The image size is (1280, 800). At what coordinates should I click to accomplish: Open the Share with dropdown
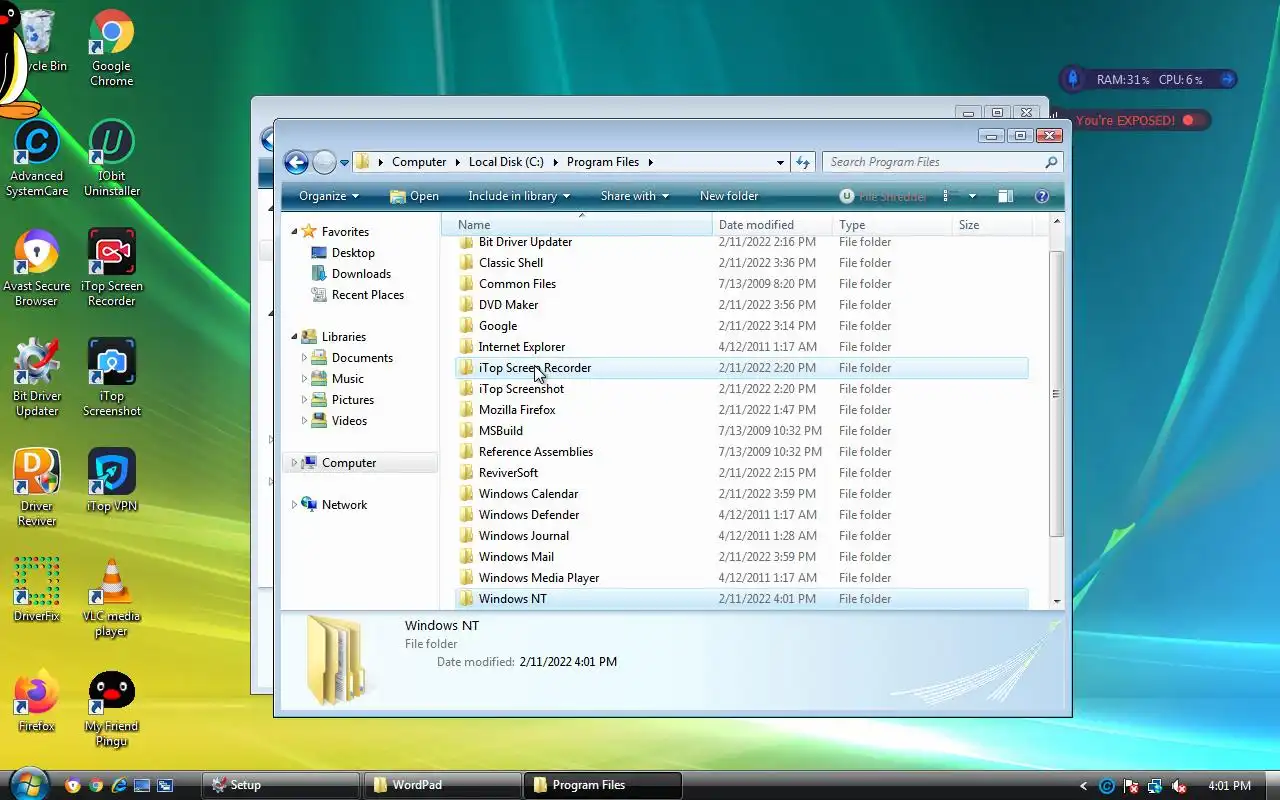634,196
